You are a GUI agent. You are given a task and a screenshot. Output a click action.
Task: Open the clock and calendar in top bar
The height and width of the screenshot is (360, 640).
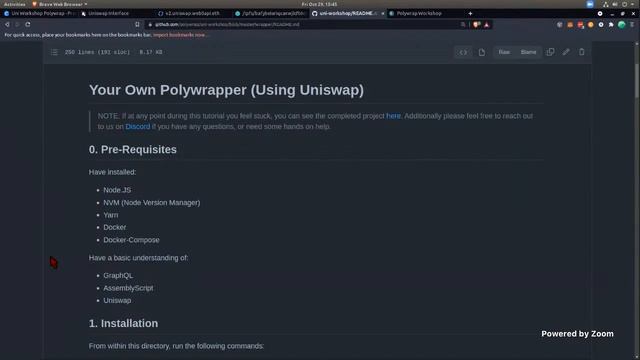click(319, 4)
